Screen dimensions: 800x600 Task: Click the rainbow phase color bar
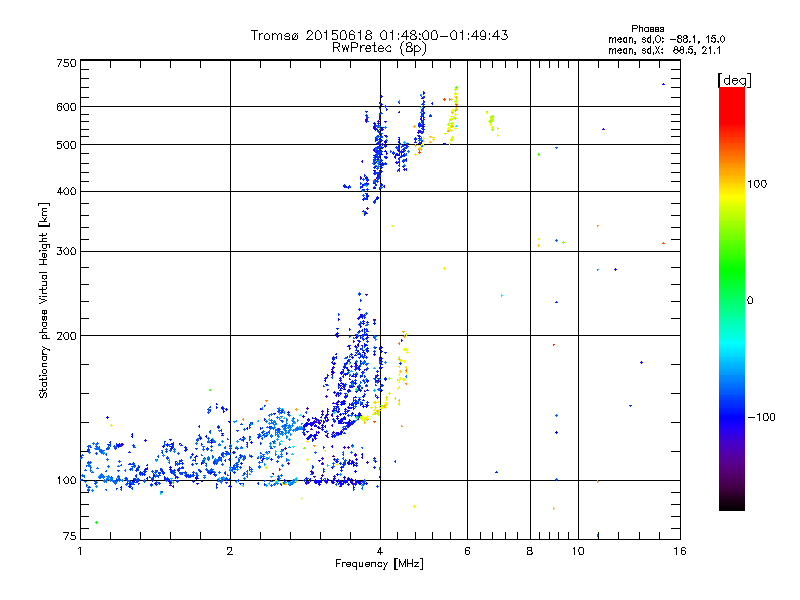point(732,299)
